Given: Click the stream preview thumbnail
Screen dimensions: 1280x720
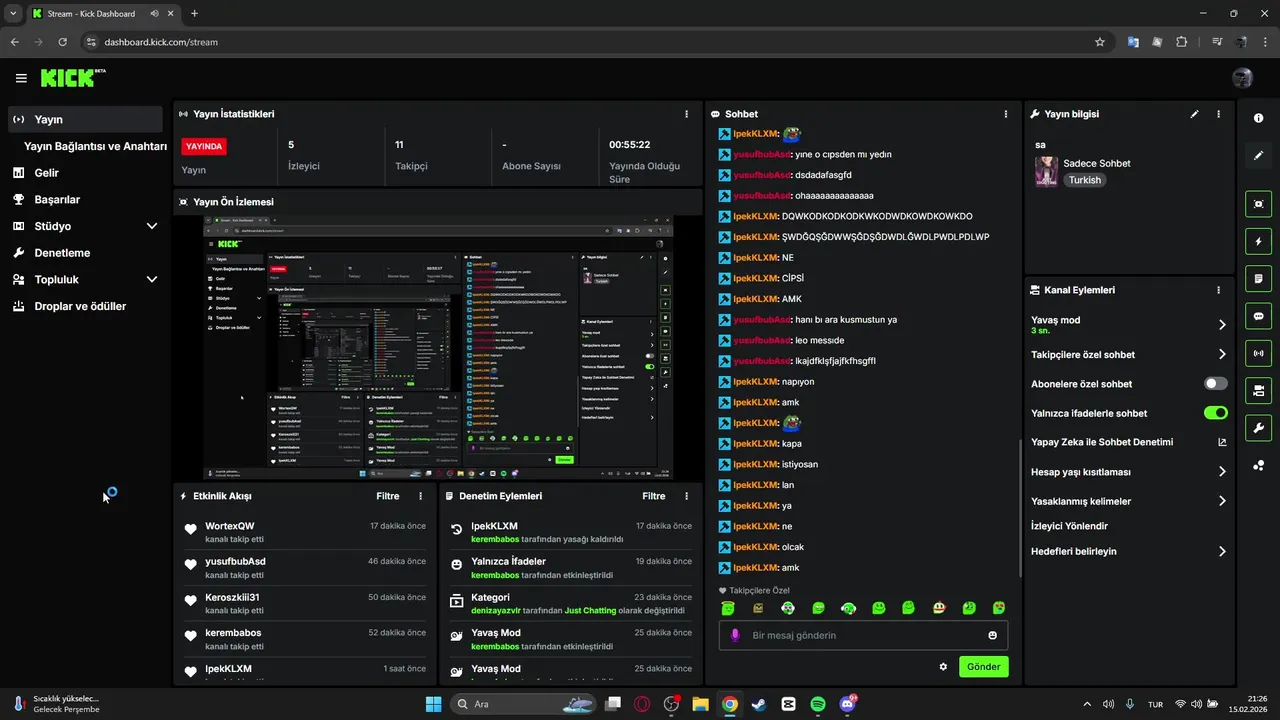Looking at the screenshot, I should pos(438,347).
